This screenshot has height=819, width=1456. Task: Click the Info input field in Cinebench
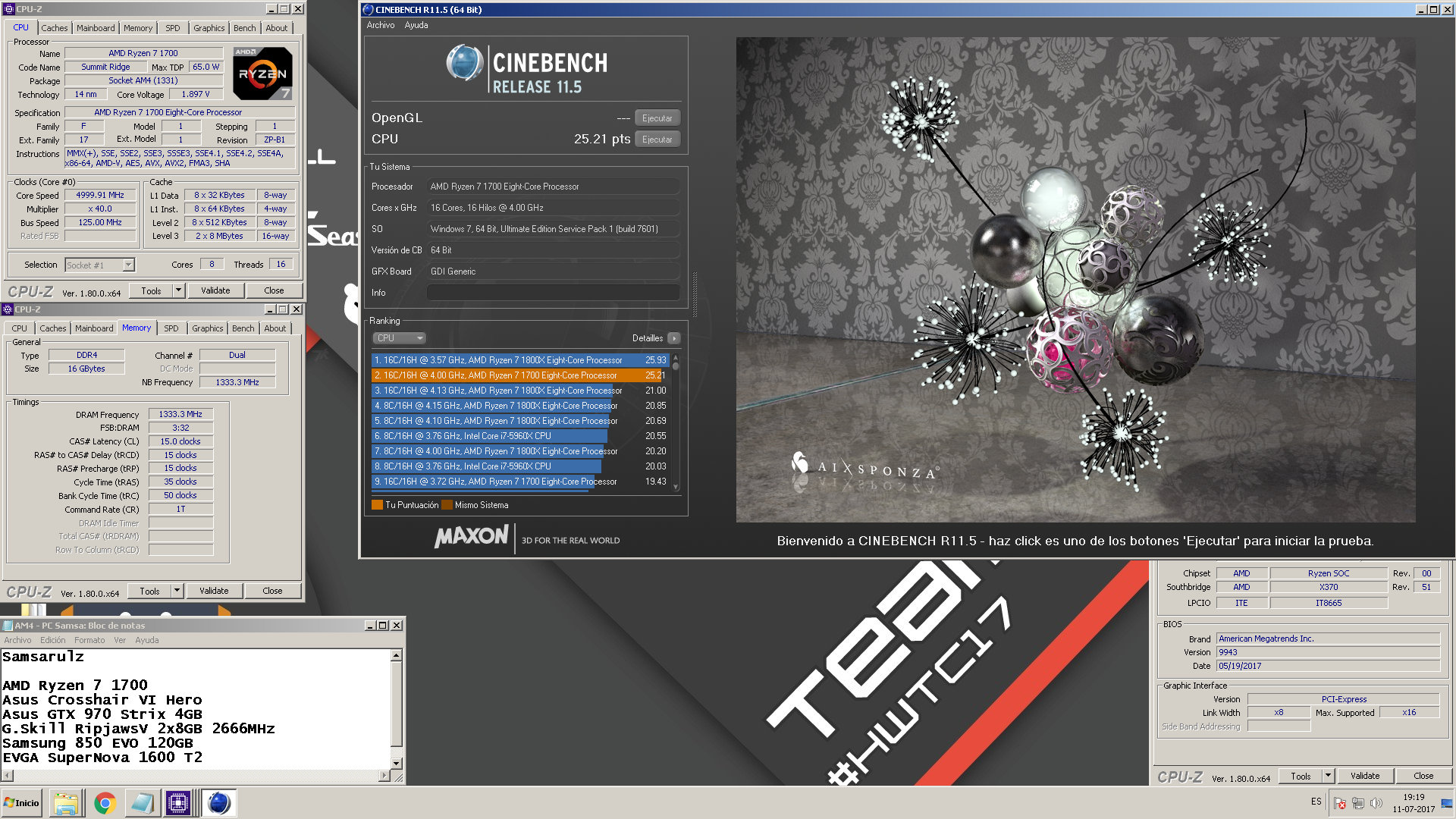pos(553,293)
